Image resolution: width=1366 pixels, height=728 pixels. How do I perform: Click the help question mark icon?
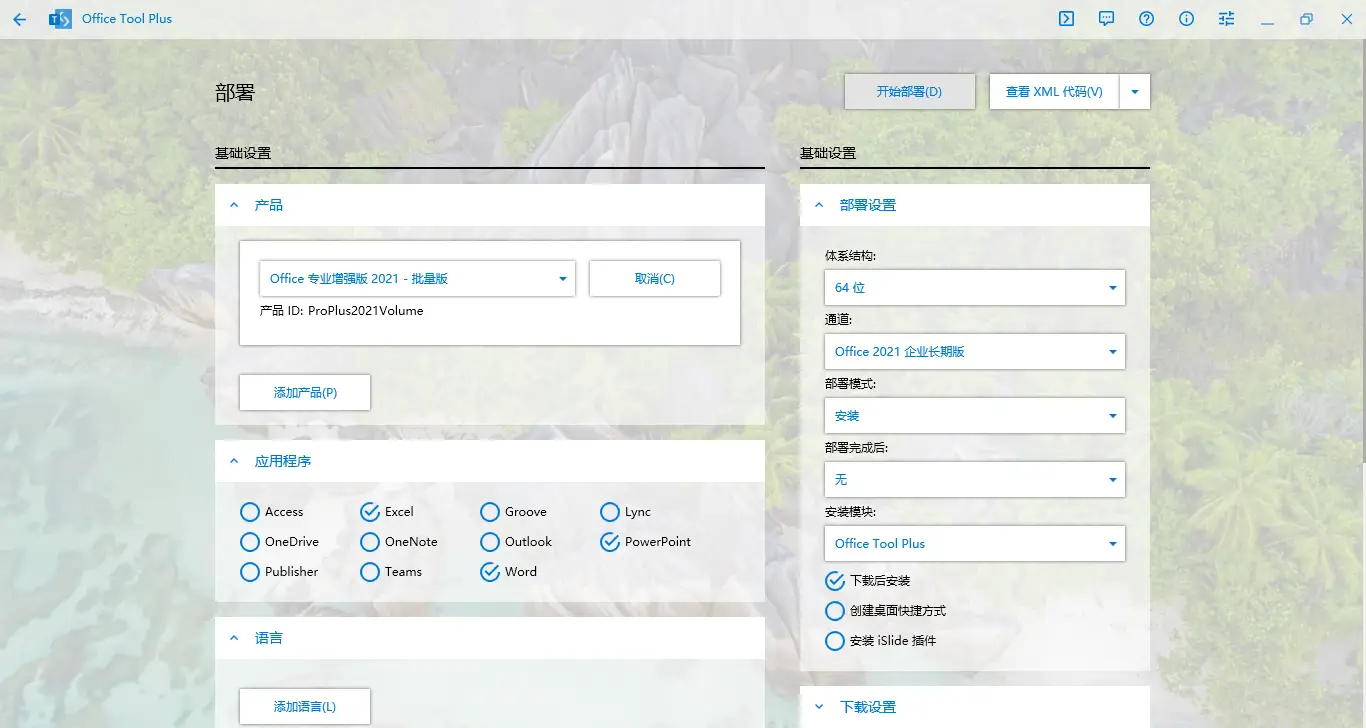coord(1147,19)
